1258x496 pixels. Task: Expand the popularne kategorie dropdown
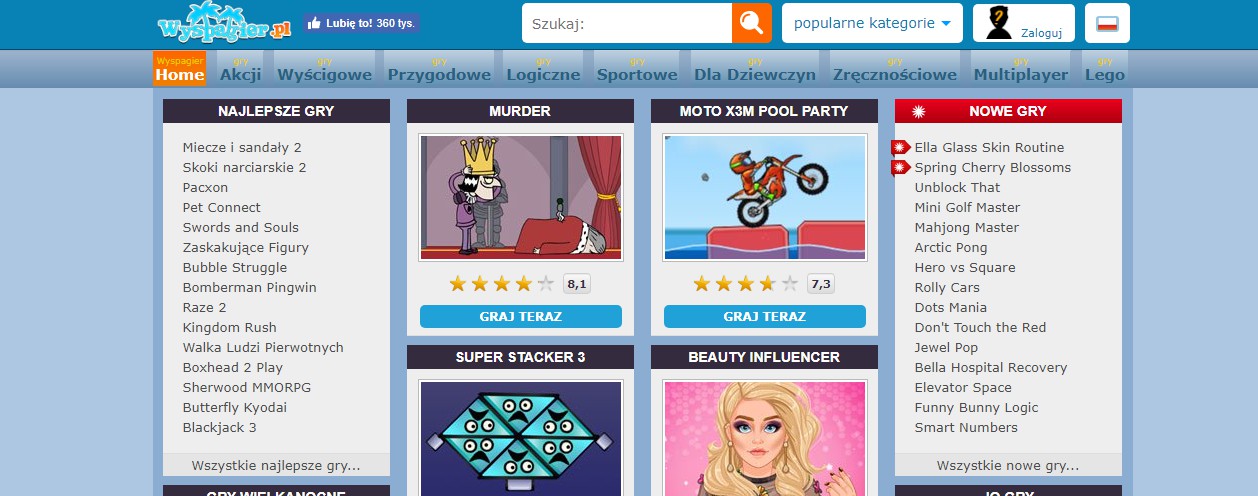(x=872, y=23)
